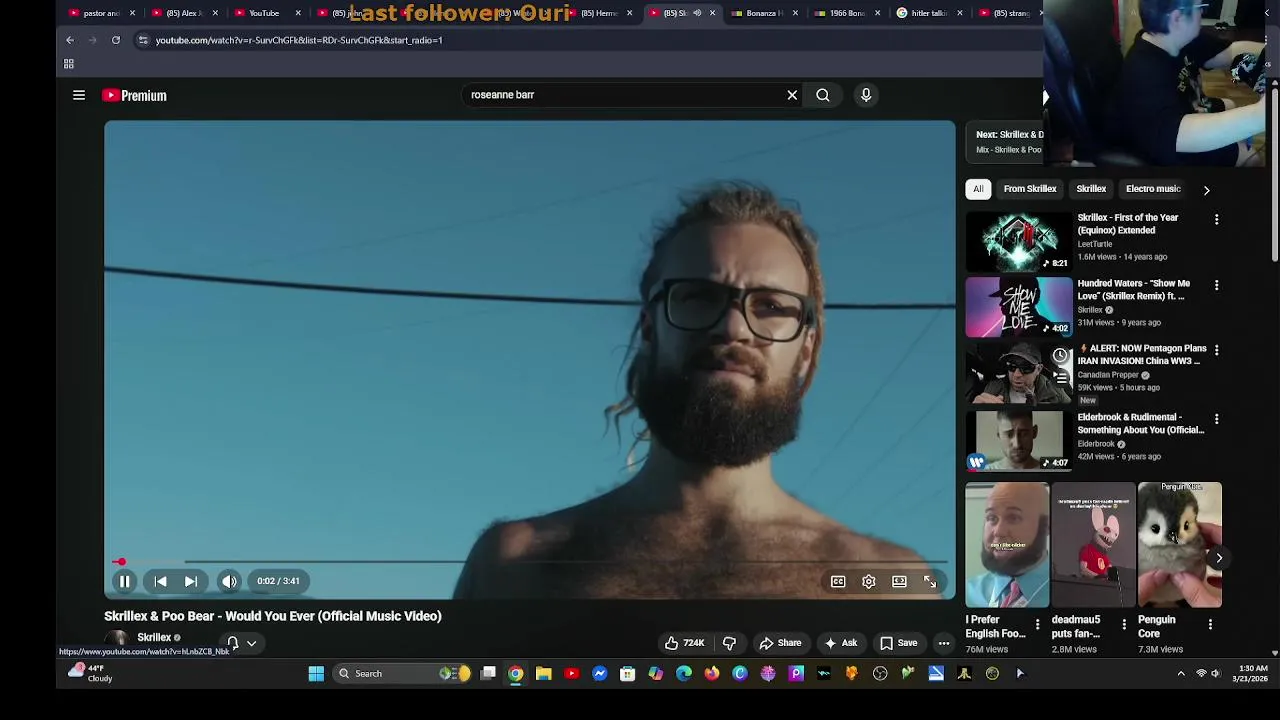Switch player to theater mode

click(x=899, y=581)
